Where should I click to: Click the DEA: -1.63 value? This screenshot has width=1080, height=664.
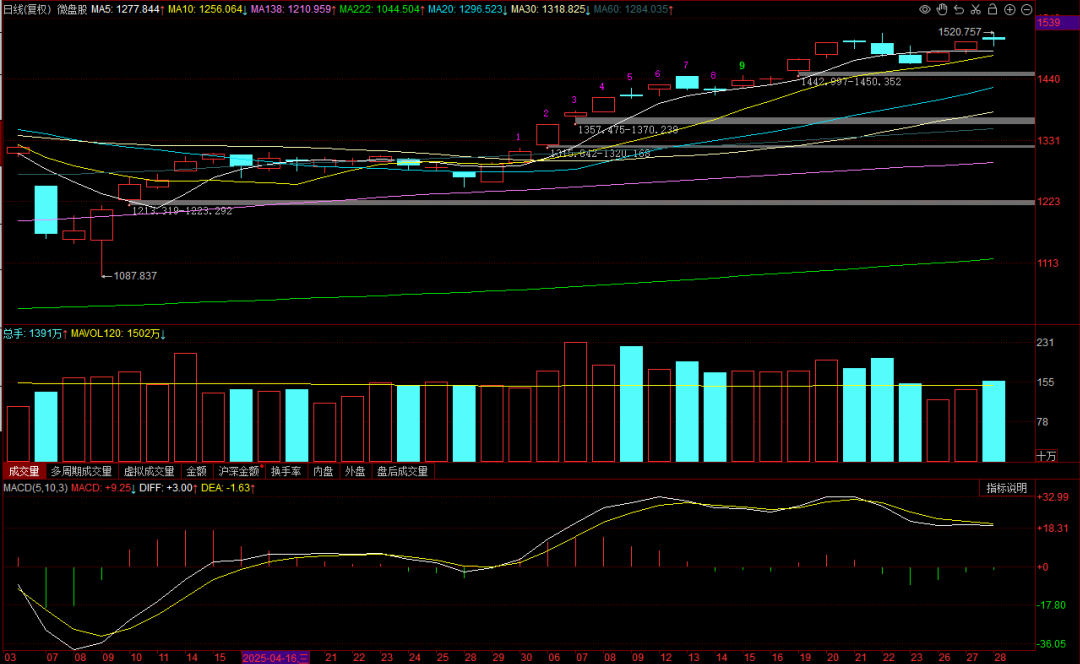pyautogui.click(x=228, y=488)
